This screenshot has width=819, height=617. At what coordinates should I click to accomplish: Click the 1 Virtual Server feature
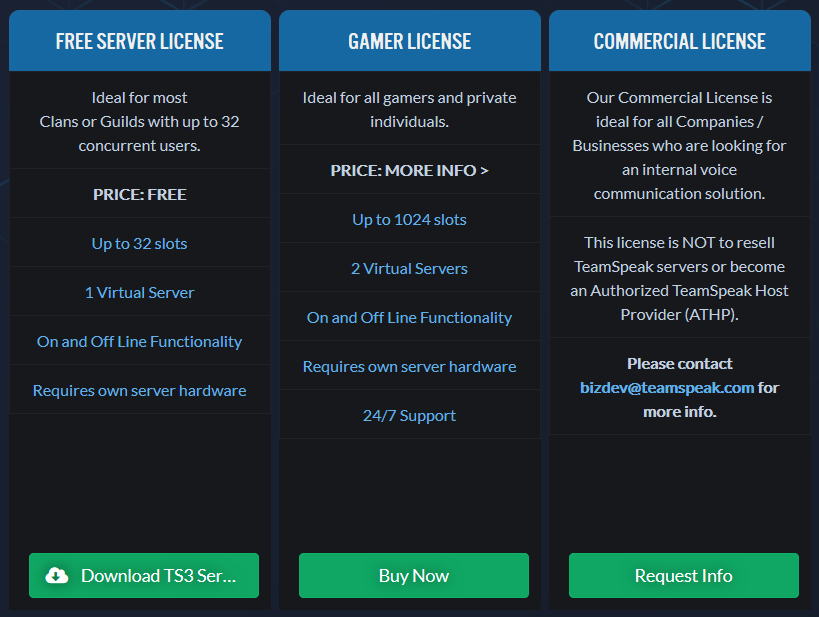point(140,292)
